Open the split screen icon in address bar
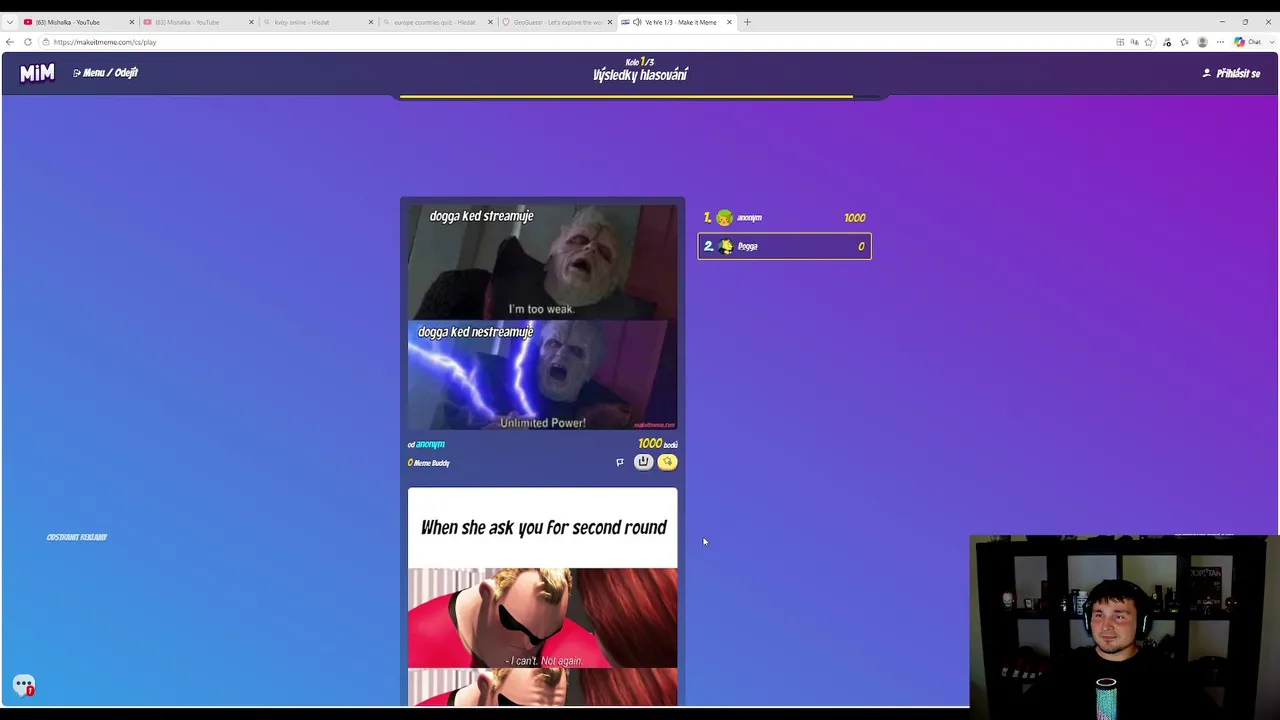1280x720 pixels. point(1120,42)
